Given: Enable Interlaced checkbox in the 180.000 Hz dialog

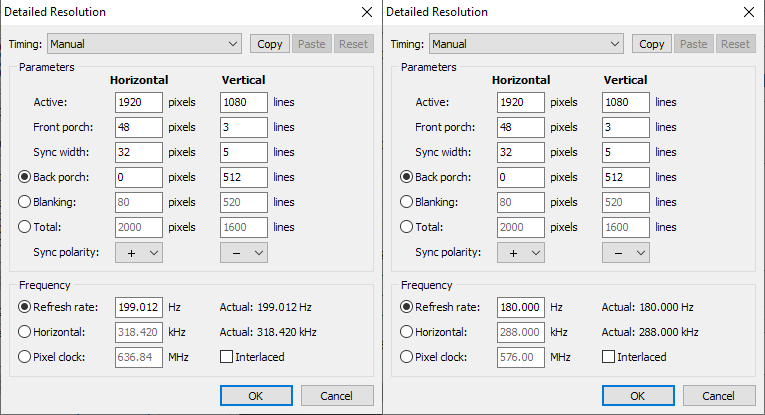Looking at the screenshot, I should 609,357.
